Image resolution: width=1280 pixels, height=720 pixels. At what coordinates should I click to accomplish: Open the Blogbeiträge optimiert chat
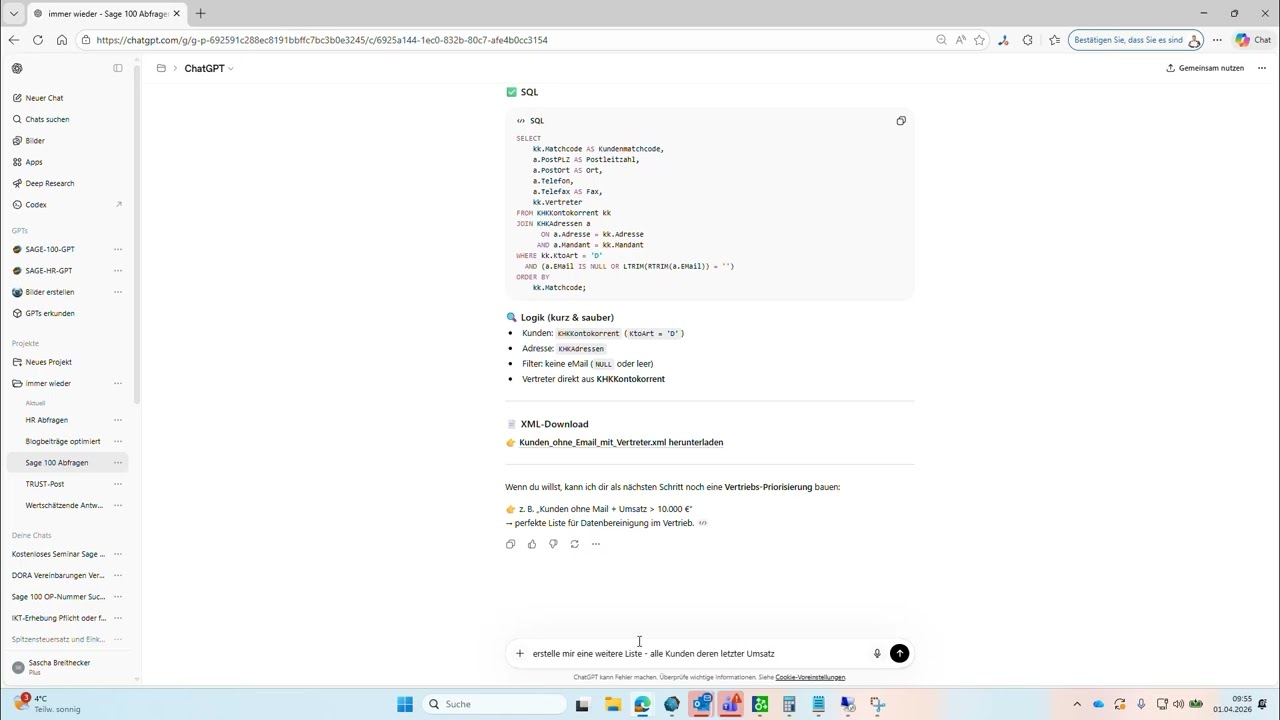[x=63, y=441]
